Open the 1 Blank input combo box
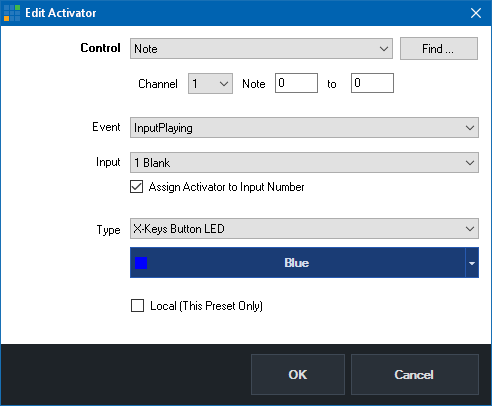 pos(304,163)
